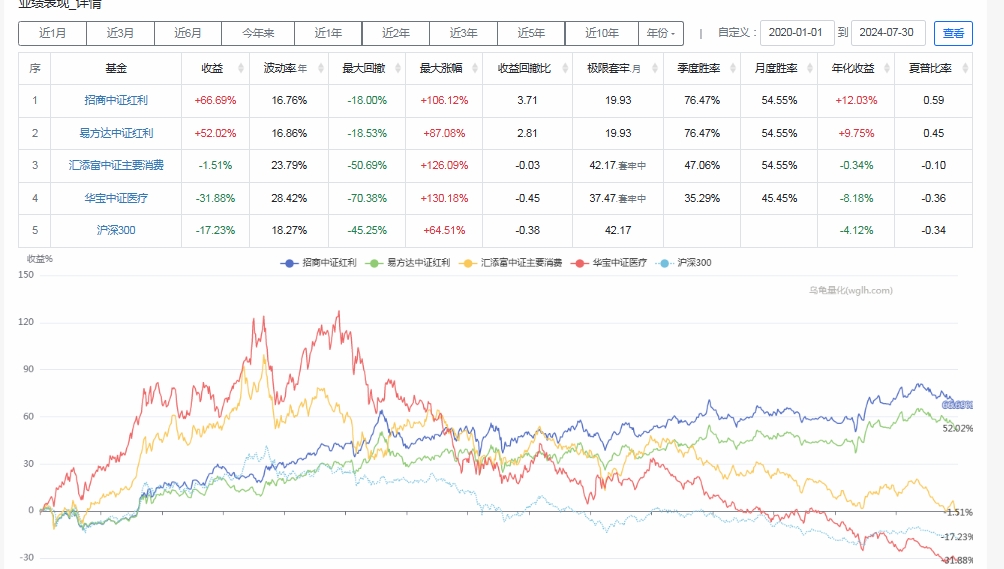
Task: Select the 近1年 period tab
Action: coord(327,33)
